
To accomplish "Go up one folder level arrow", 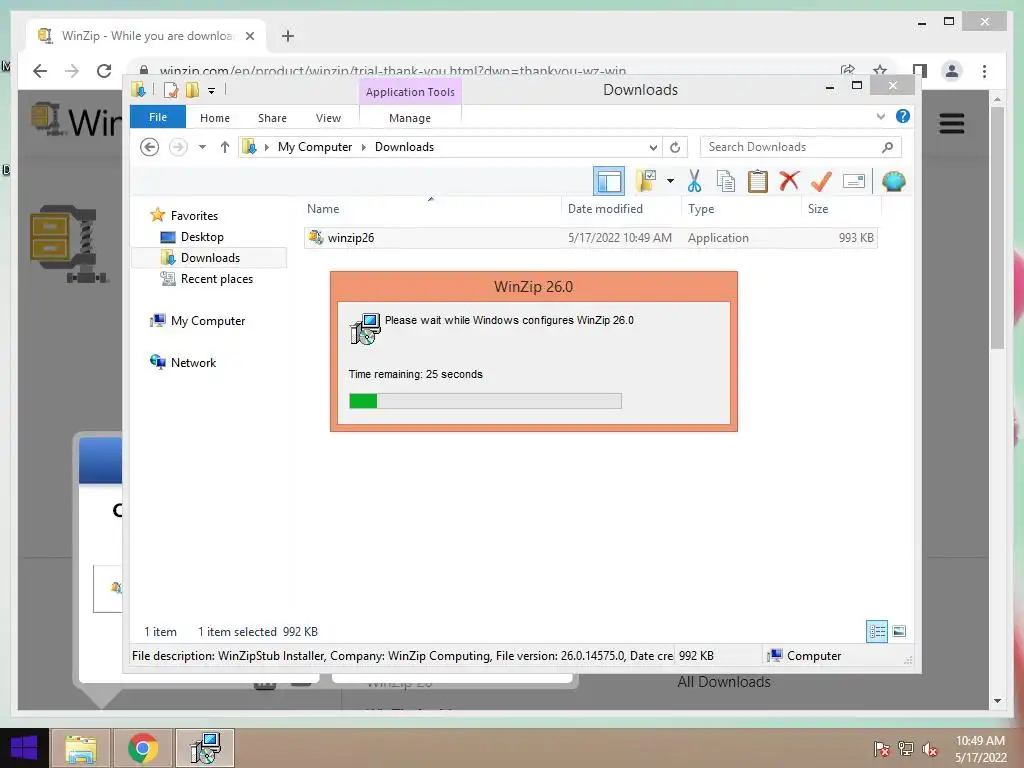I will pyautogui.click(x=225, y=147).
